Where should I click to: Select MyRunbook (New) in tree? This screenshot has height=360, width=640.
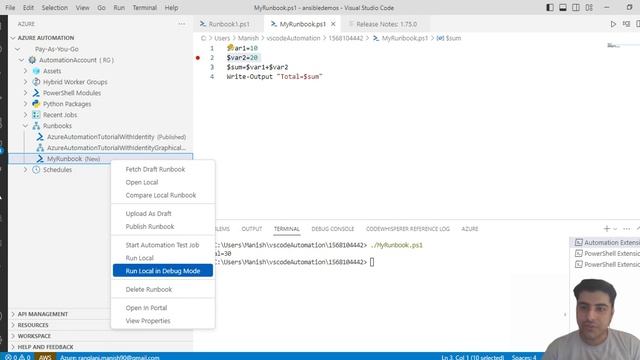point(100,159)
